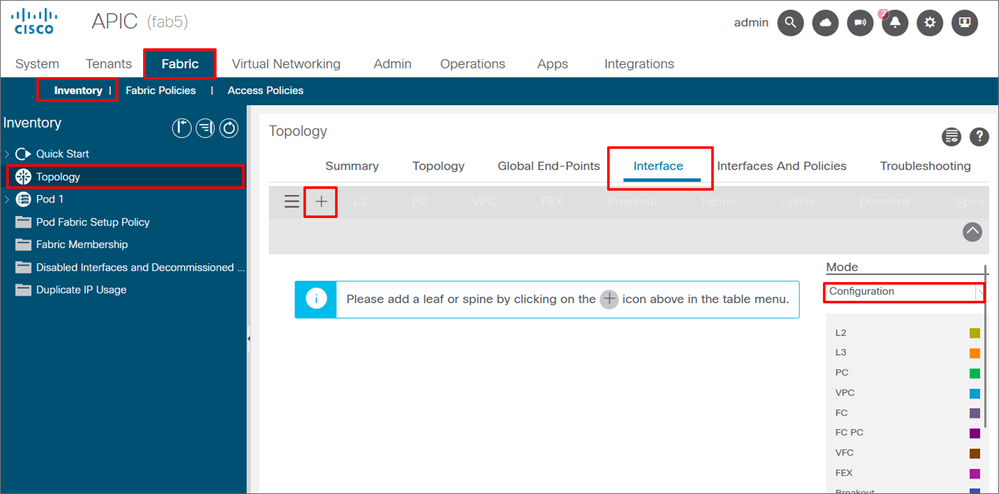Click the user profile monitor icon
This screenshot has width=999, height=494.
965,23
